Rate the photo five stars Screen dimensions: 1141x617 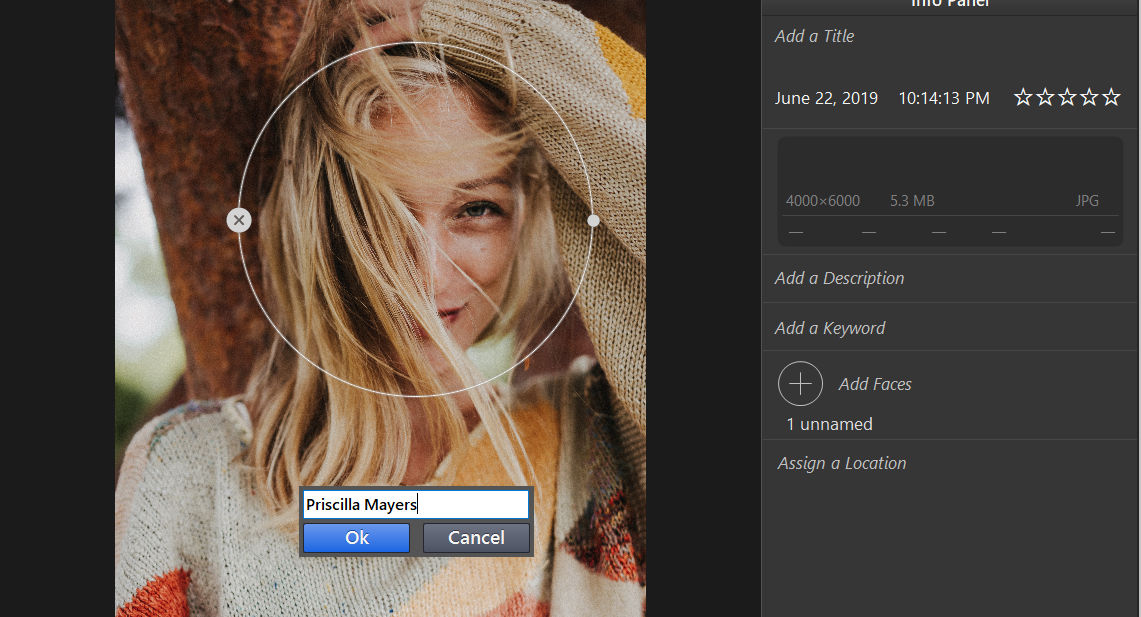point(1110,97)
